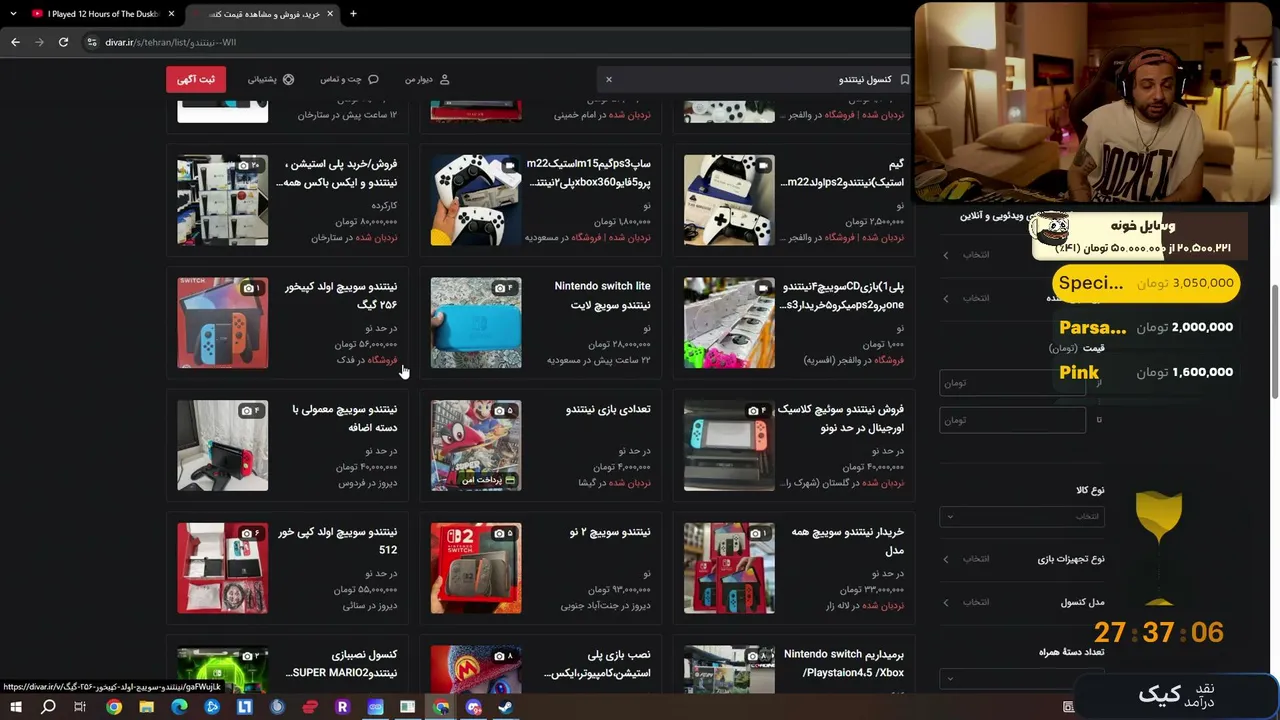The image size is (1280, 720).
Task: Go back to the previous page
Action: (15, 42)
